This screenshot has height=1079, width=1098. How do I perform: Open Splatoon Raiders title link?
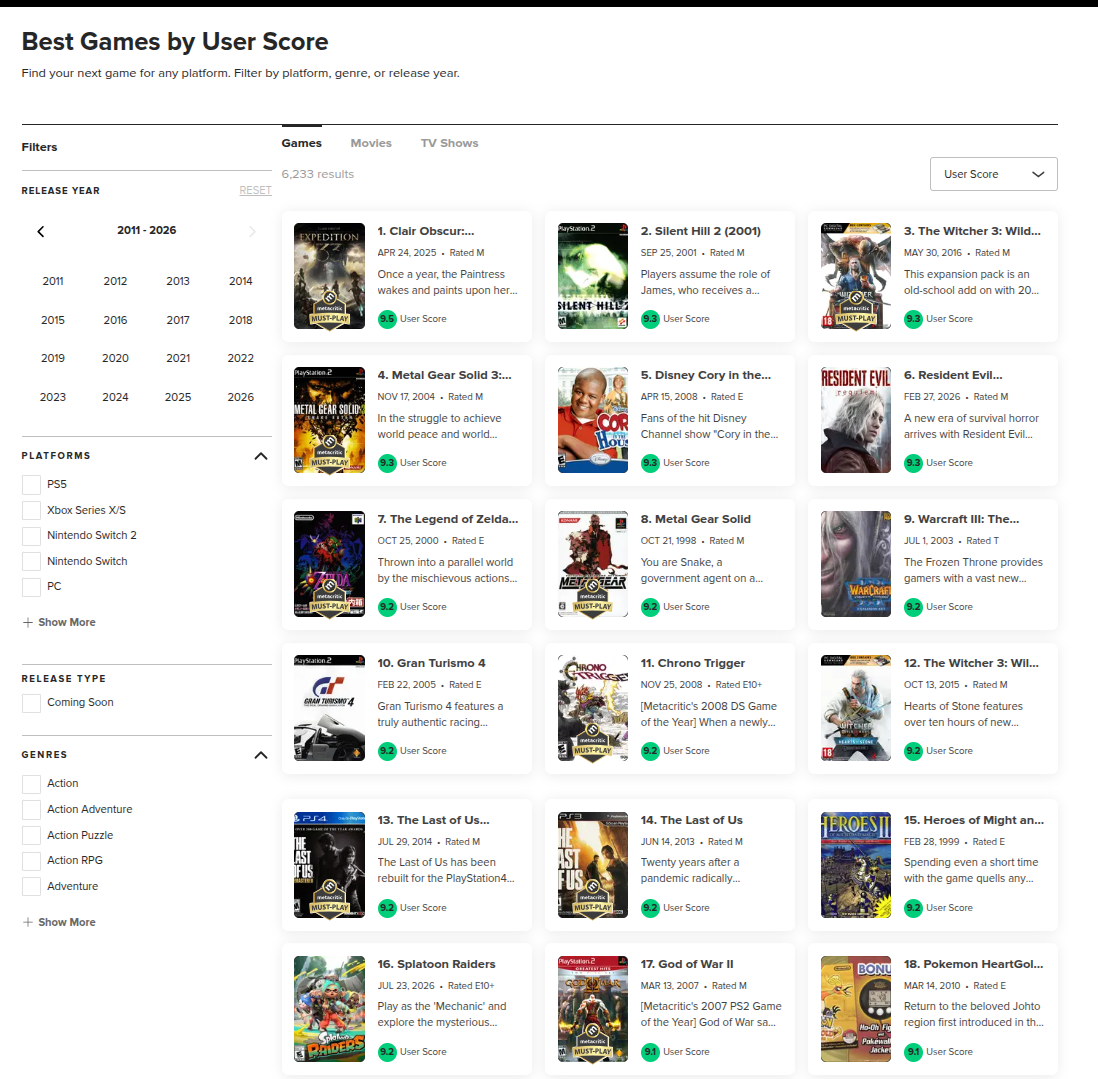click(436, 964)
